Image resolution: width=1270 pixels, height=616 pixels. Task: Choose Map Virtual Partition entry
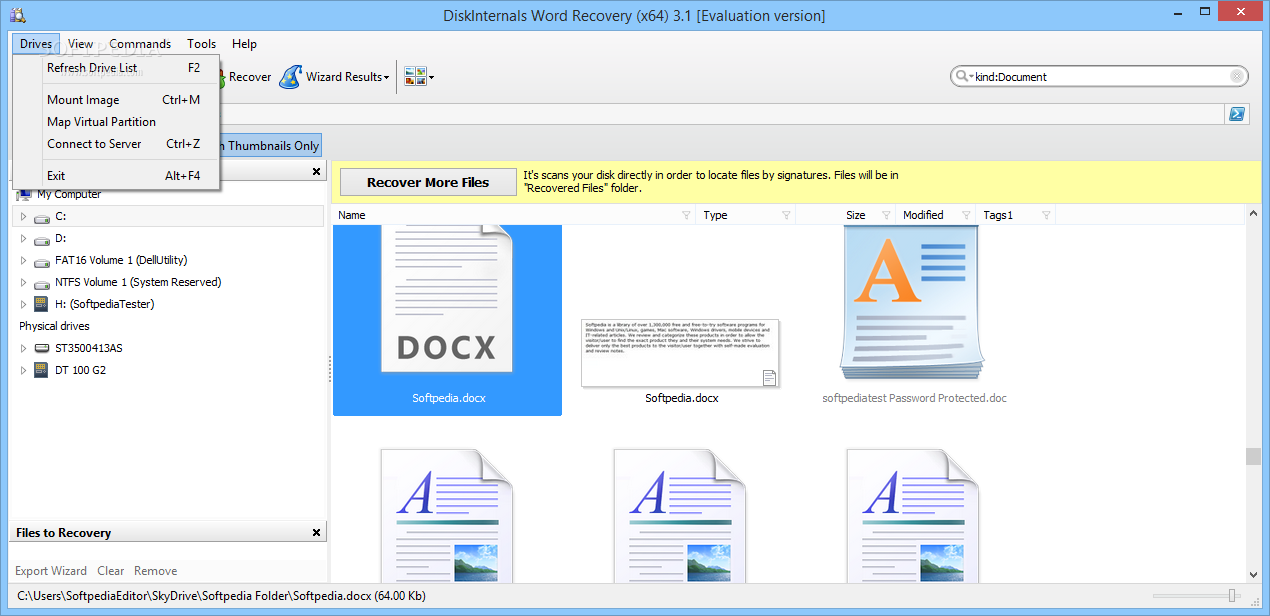click(117, 122)
